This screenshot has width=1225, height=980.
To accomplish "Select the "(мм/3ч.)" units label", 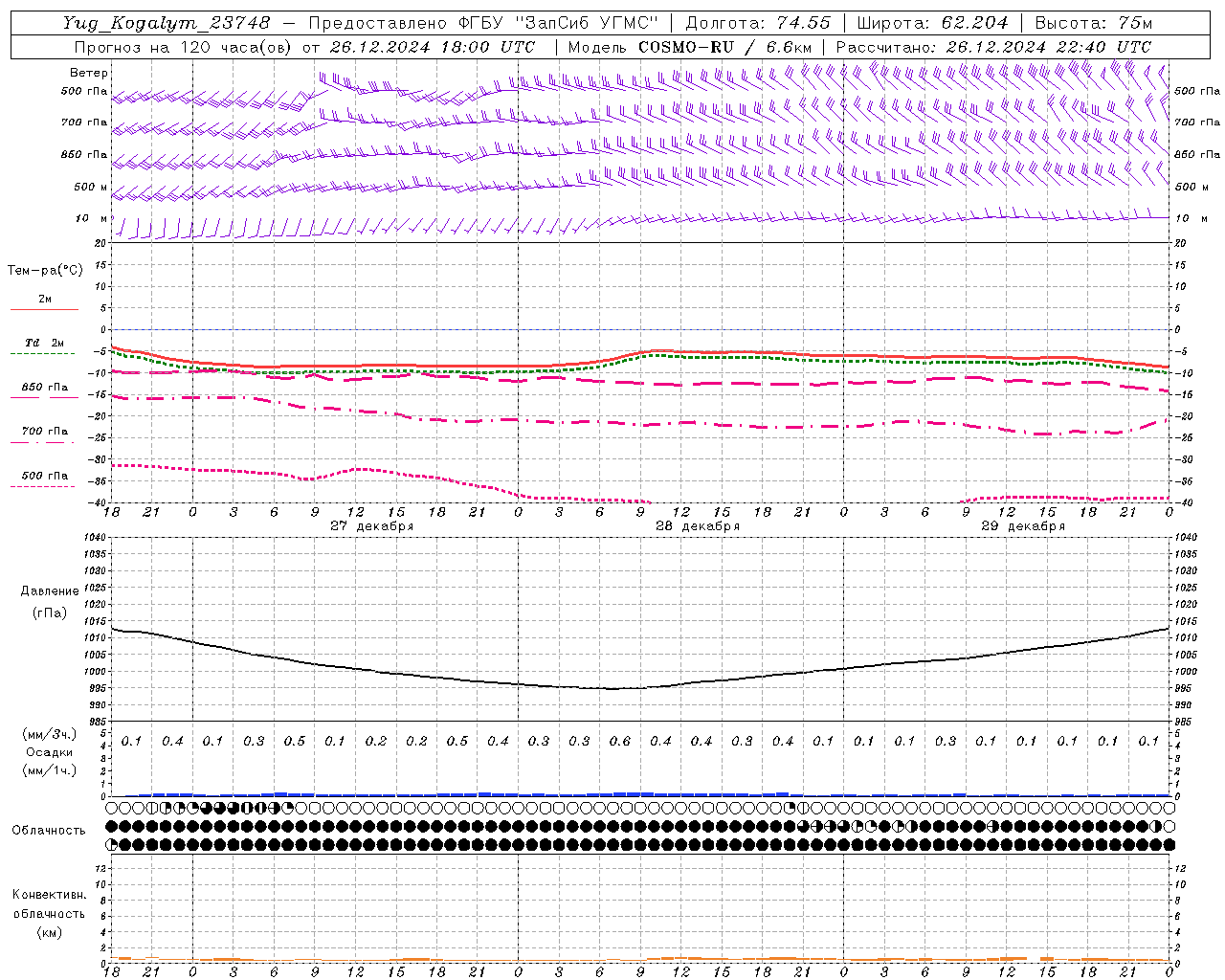I will [x=50, y=734].
